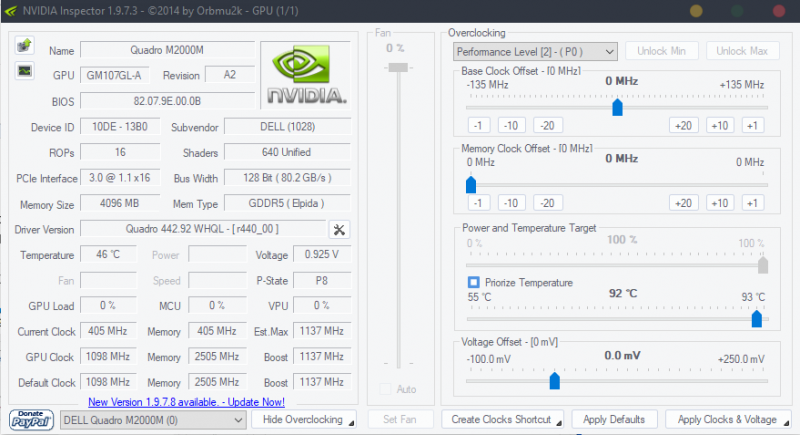Expand the Create Clocks Shortcut menu arrow

click(559, 423)
